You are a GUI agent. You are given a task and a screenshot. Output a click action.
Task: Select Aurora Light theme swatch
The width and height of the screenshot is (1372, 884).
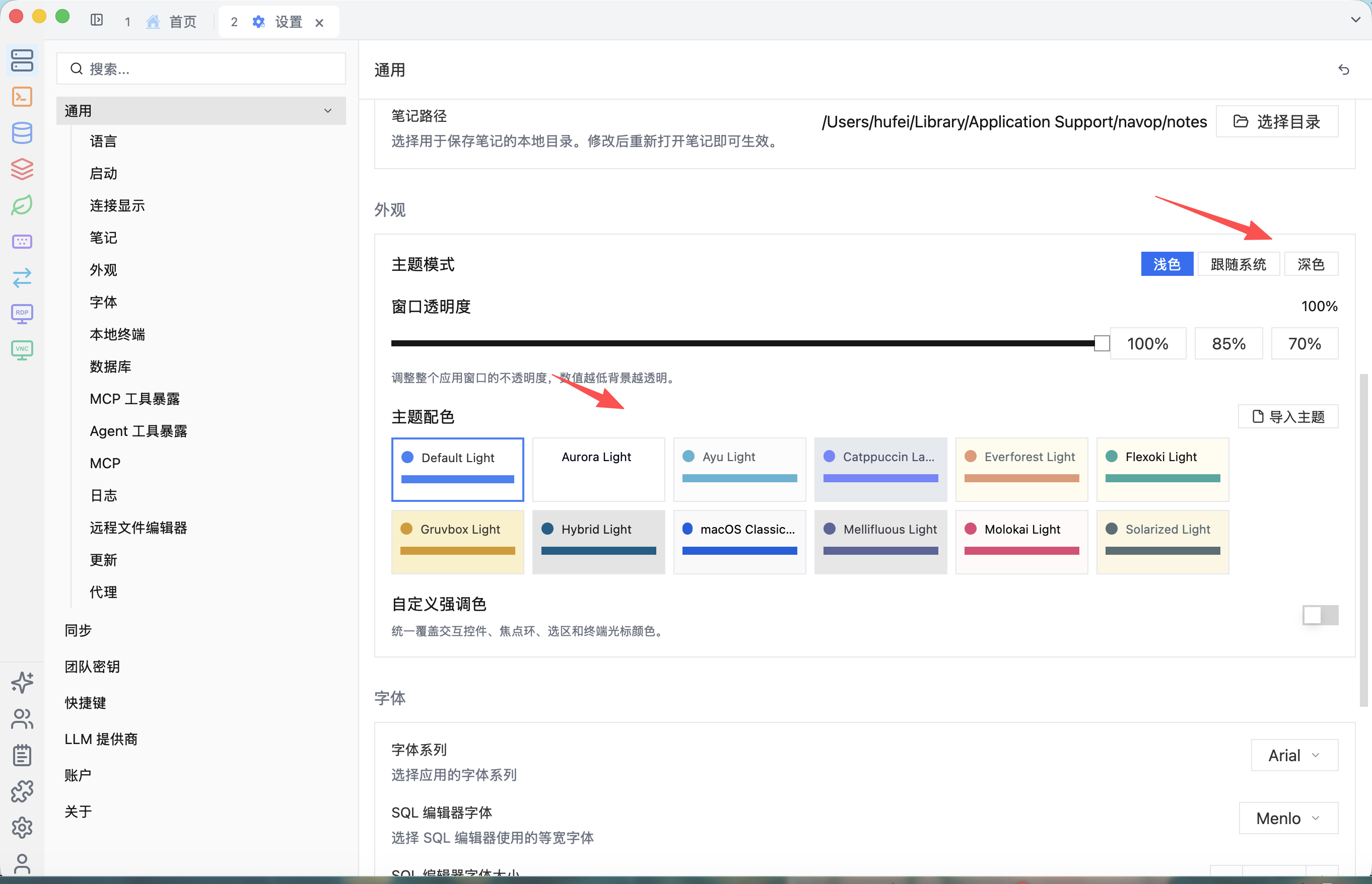pyautogui.click(x=598, y=469)
